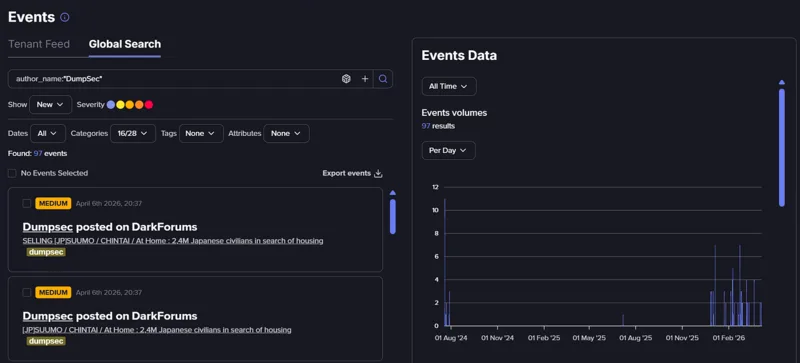The image size is (800, 363).
Task: Open the query builder cube icon
Action: [346, 79]
